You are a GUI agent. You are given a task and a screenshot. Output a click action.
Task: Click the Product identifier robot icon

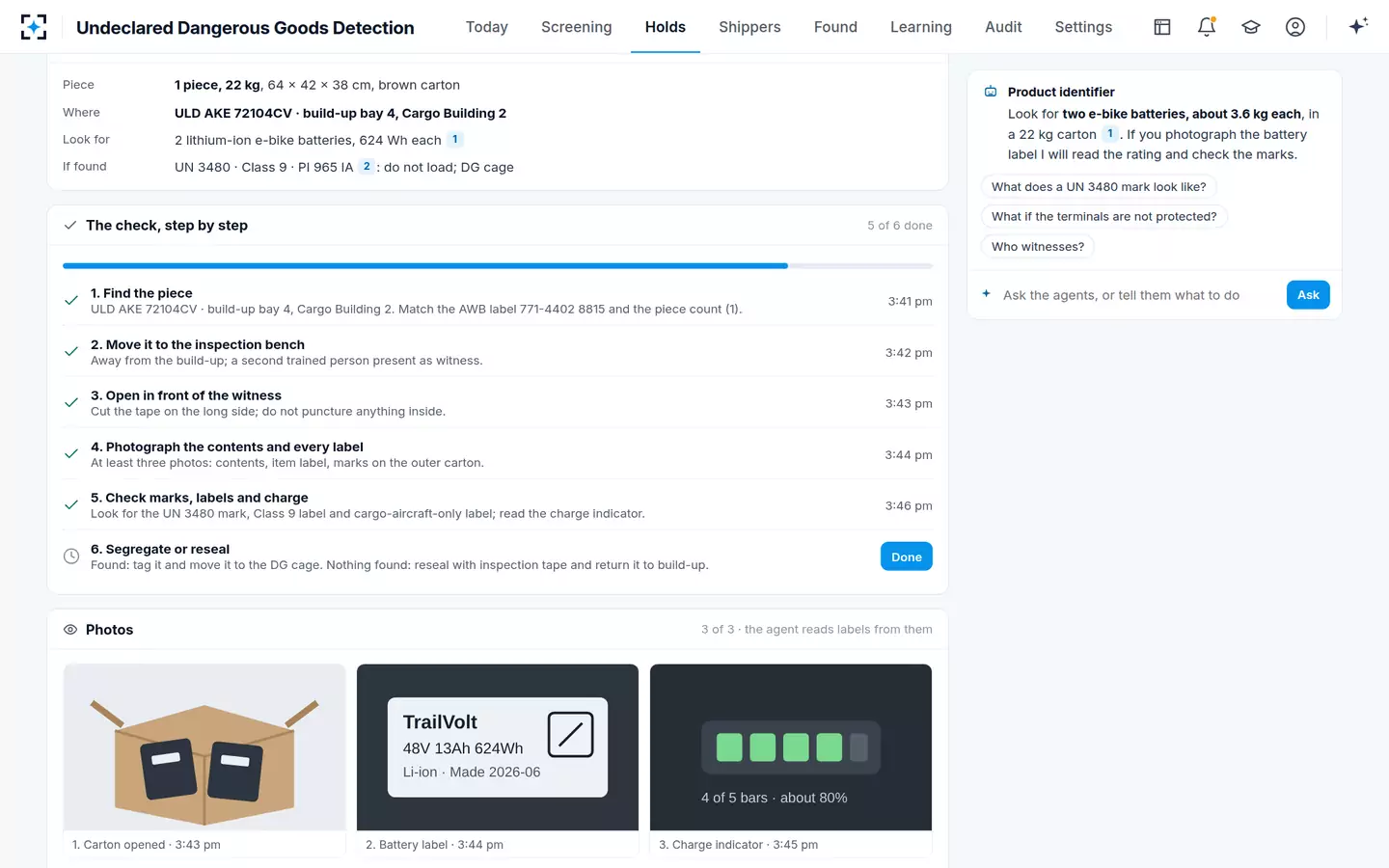(991, 92)
